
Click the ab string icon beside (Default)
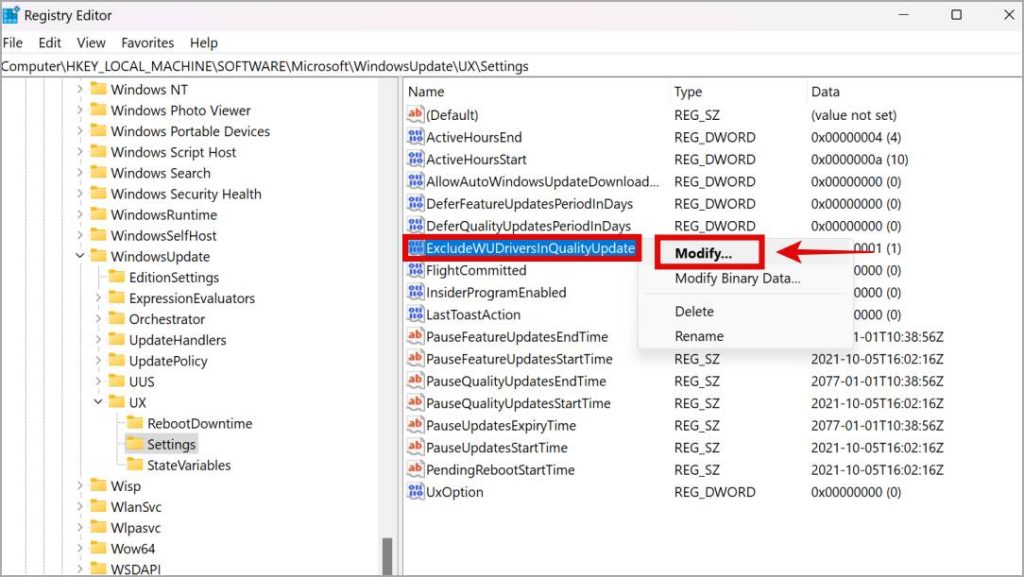click(x=414, y=114)
